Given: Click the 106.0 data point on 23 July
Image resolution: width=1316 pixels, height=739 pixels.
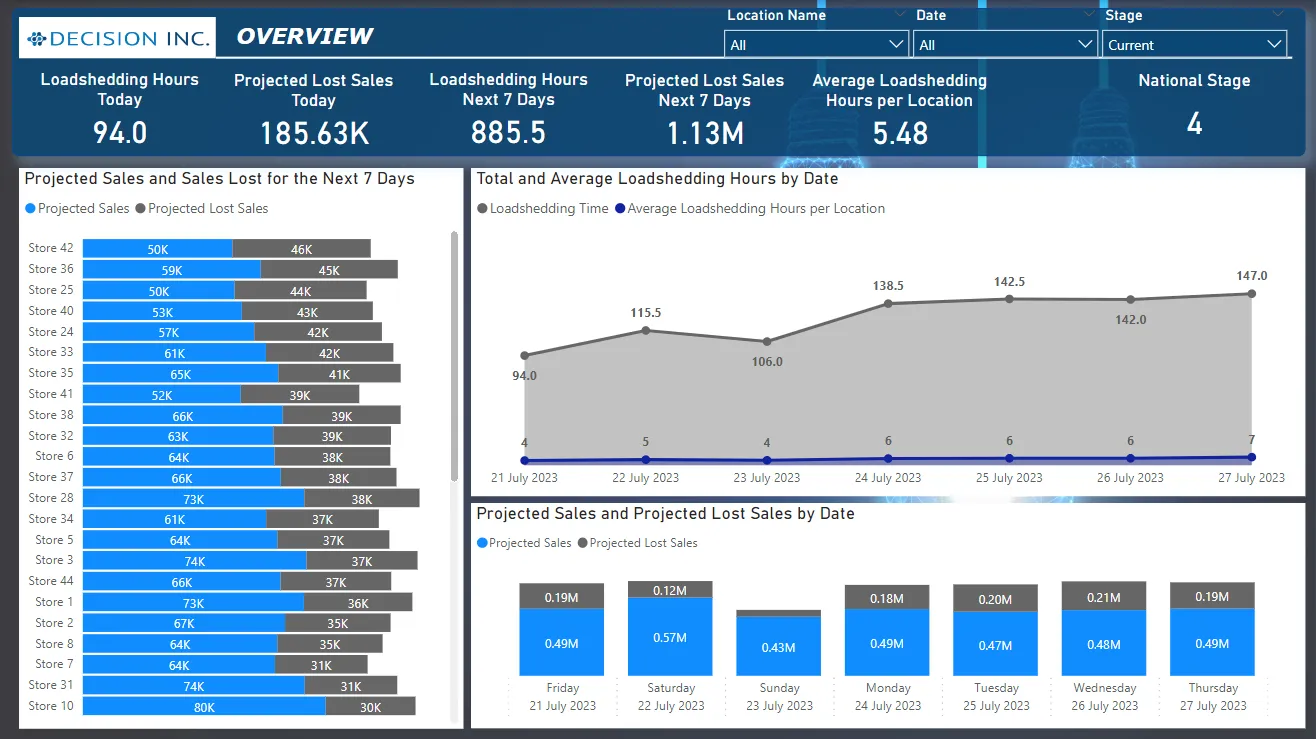Looking at the screenshot, I should 767,342.
